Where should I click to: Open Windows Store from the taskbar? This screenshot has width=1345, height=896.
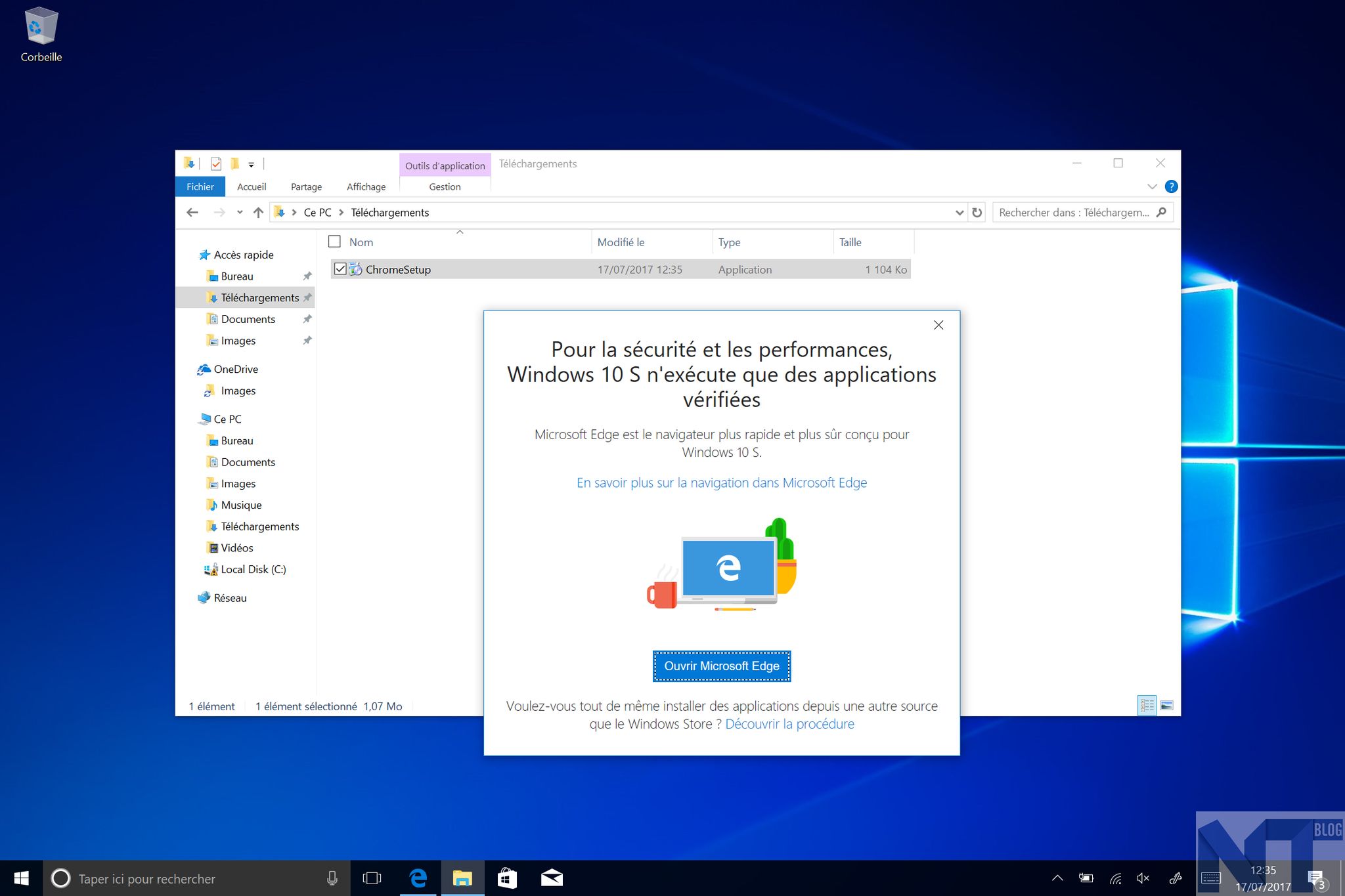pos(507,878)
